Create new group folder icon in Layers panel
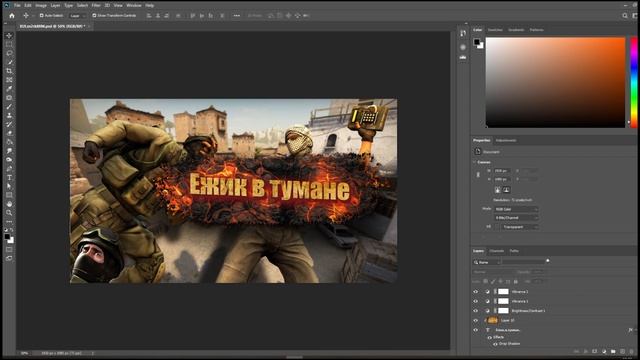The width and height of the screenshot is (640, 360). tap(613, 351)
